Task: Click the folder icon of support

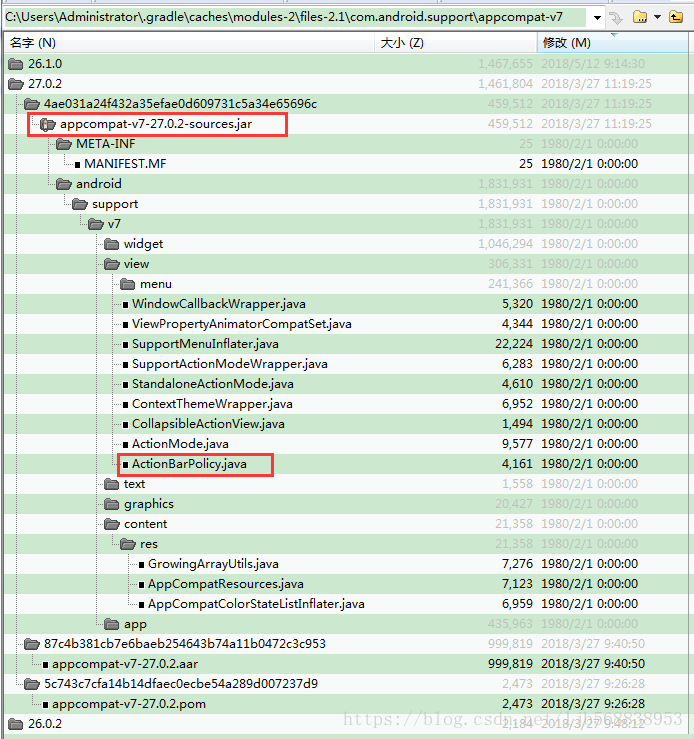Action: (x=80, y=204)
